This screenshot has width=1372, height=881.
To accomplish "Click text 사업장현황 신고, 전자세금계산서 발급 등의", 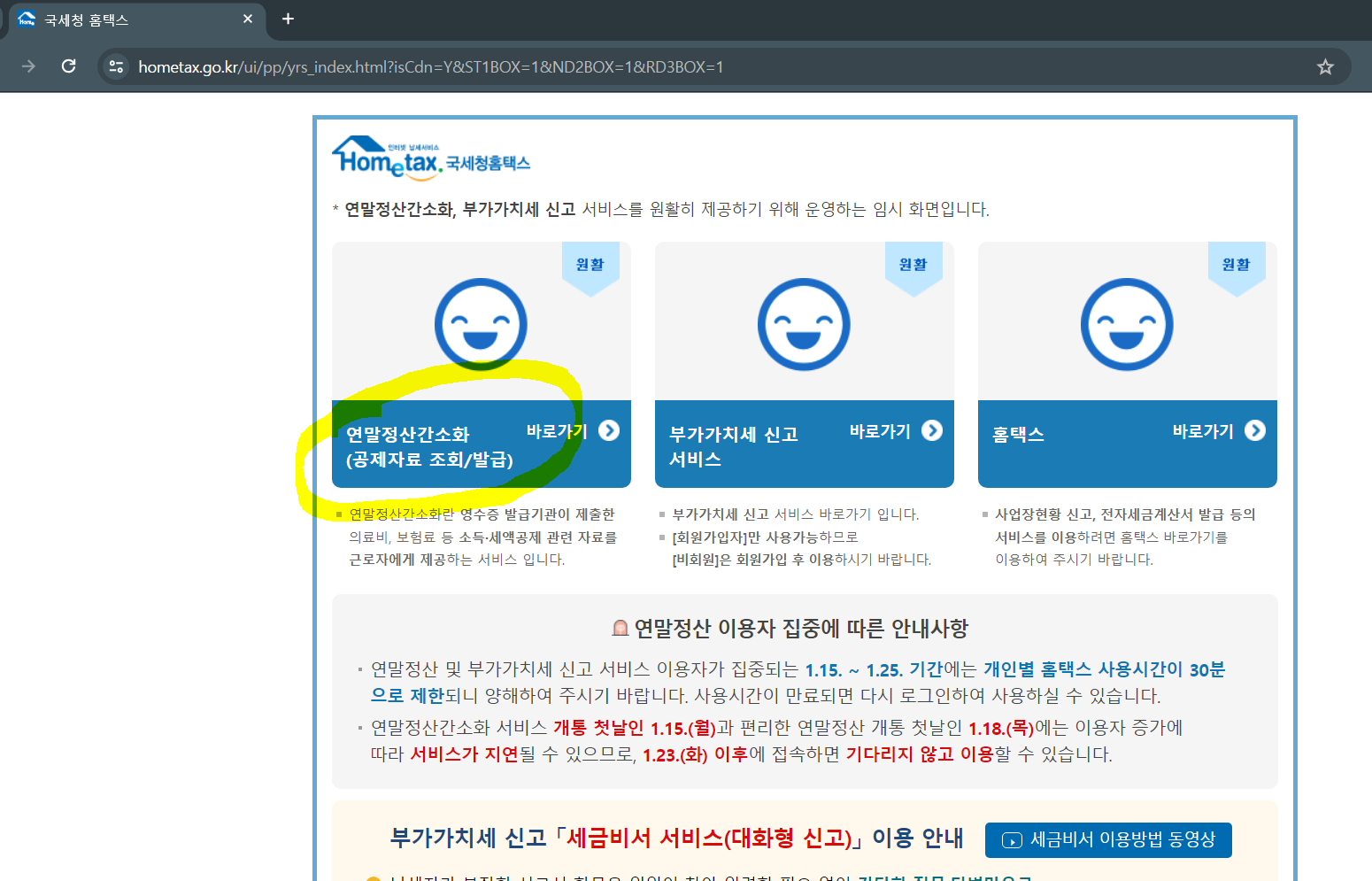I will click(x=1125, y=514).
